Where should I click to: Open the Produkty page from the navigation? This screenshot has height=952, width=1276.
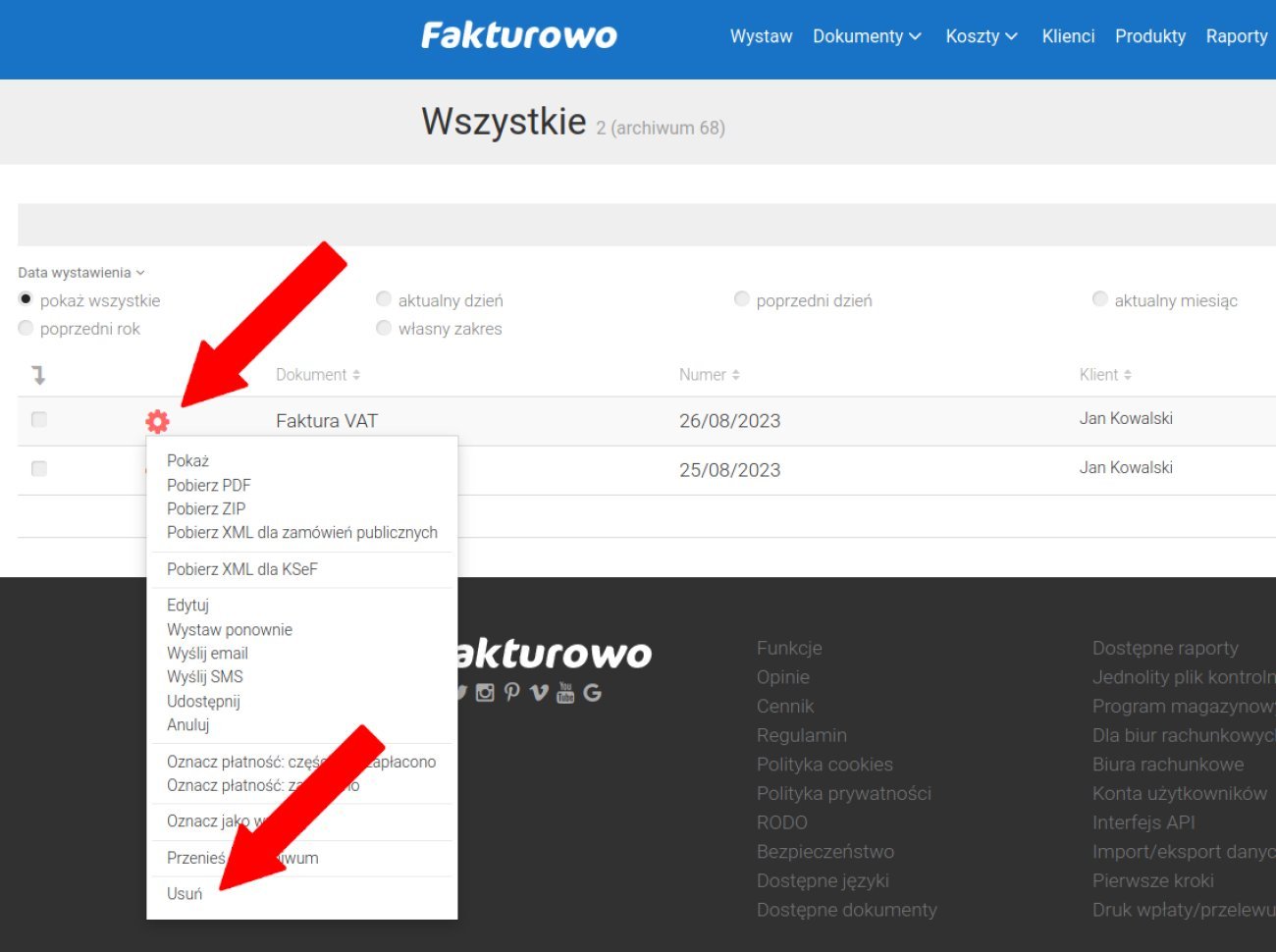1150,36
